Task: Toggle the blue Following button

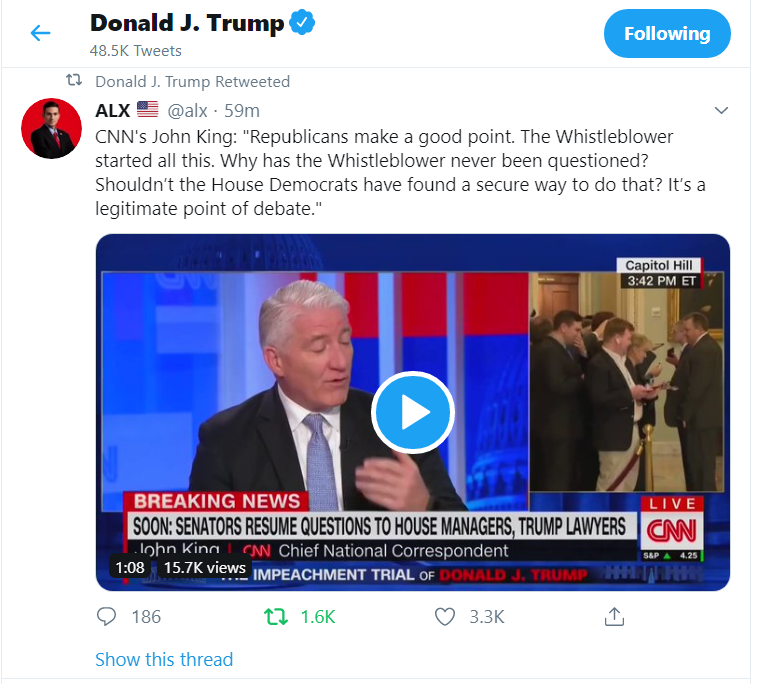Action: coord(667,33)
